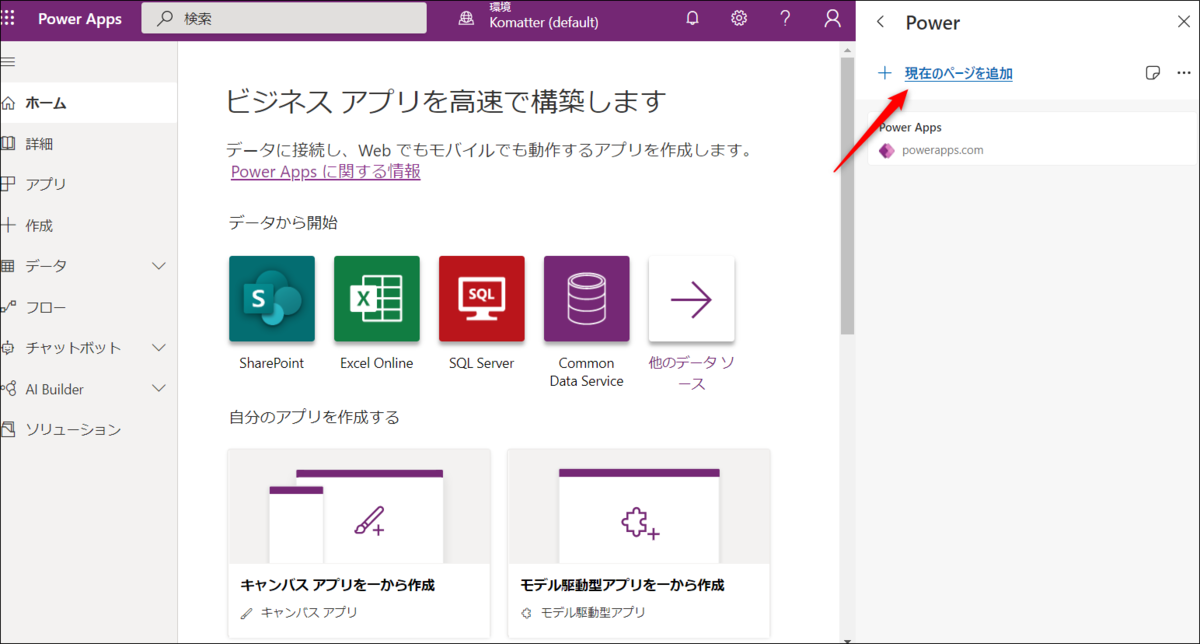The height and width of the screenshot is (644, 1200).
Task: Expand the AI Builder menu chevron
Action: [158, 389]
